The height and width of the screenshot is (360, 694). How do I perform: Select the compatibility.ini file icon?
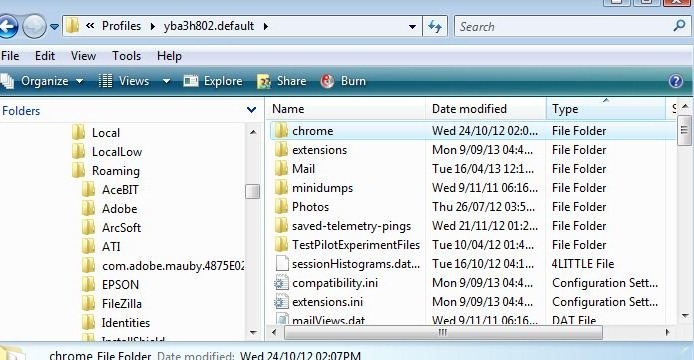click(281, 283)
